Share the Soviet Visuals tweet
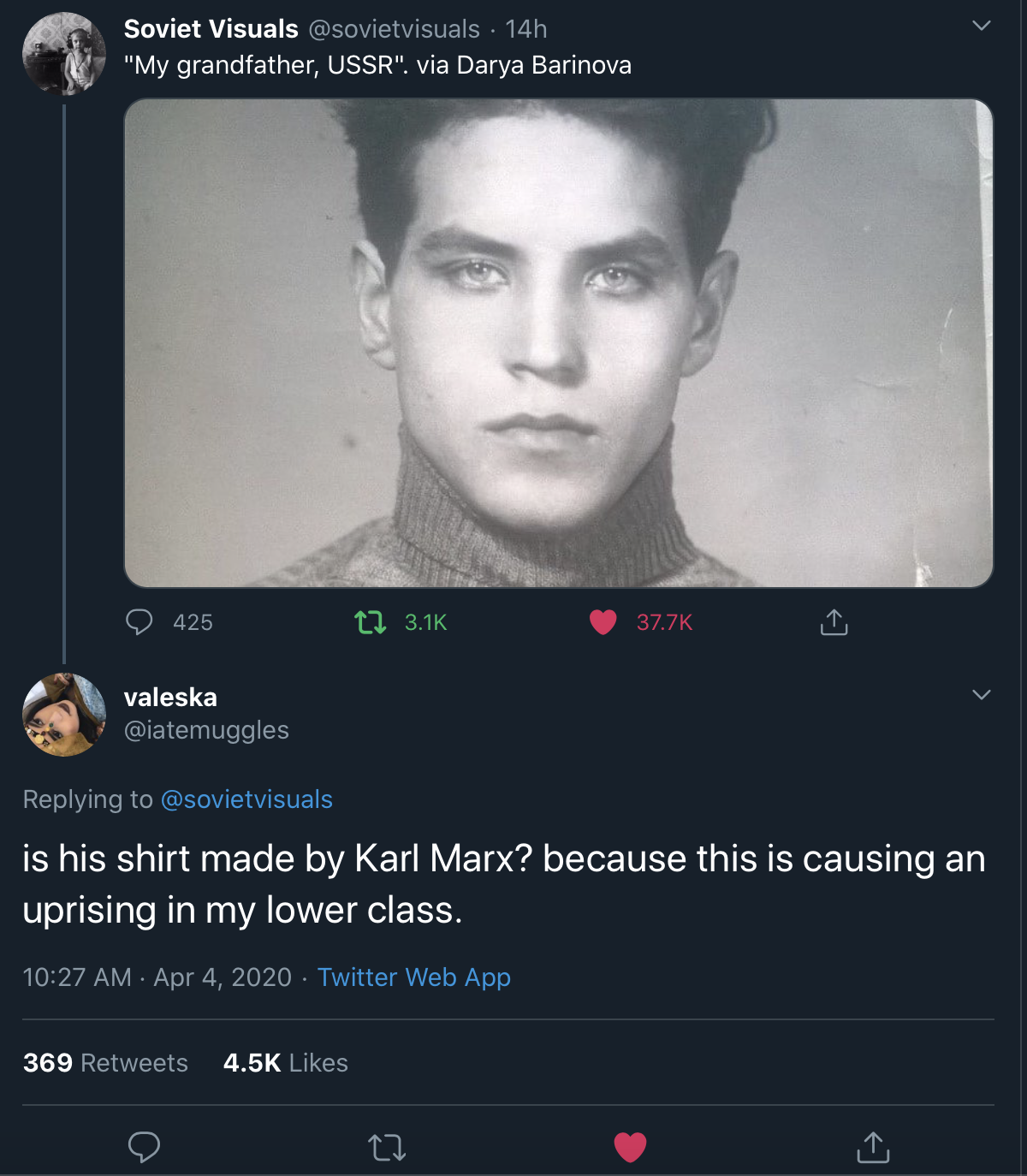1027x1176 pixels. 834,622
